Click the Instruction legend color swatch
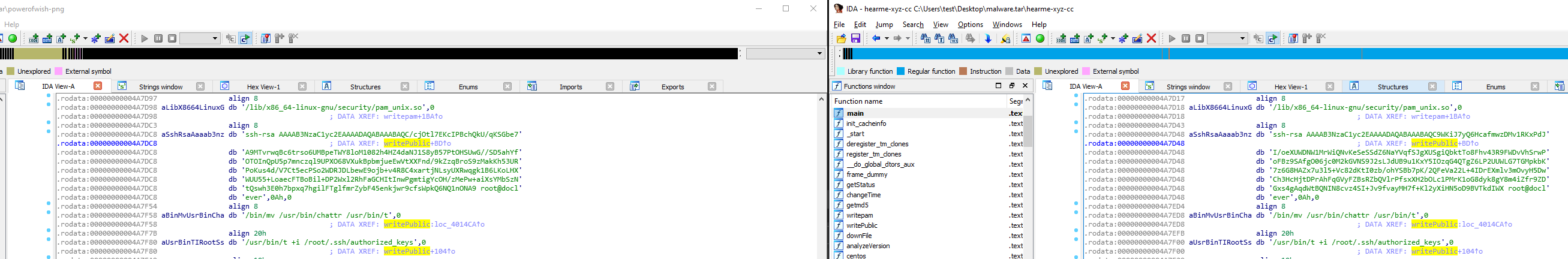Viewport: 1568px width, 259px height. coord(963,71)
